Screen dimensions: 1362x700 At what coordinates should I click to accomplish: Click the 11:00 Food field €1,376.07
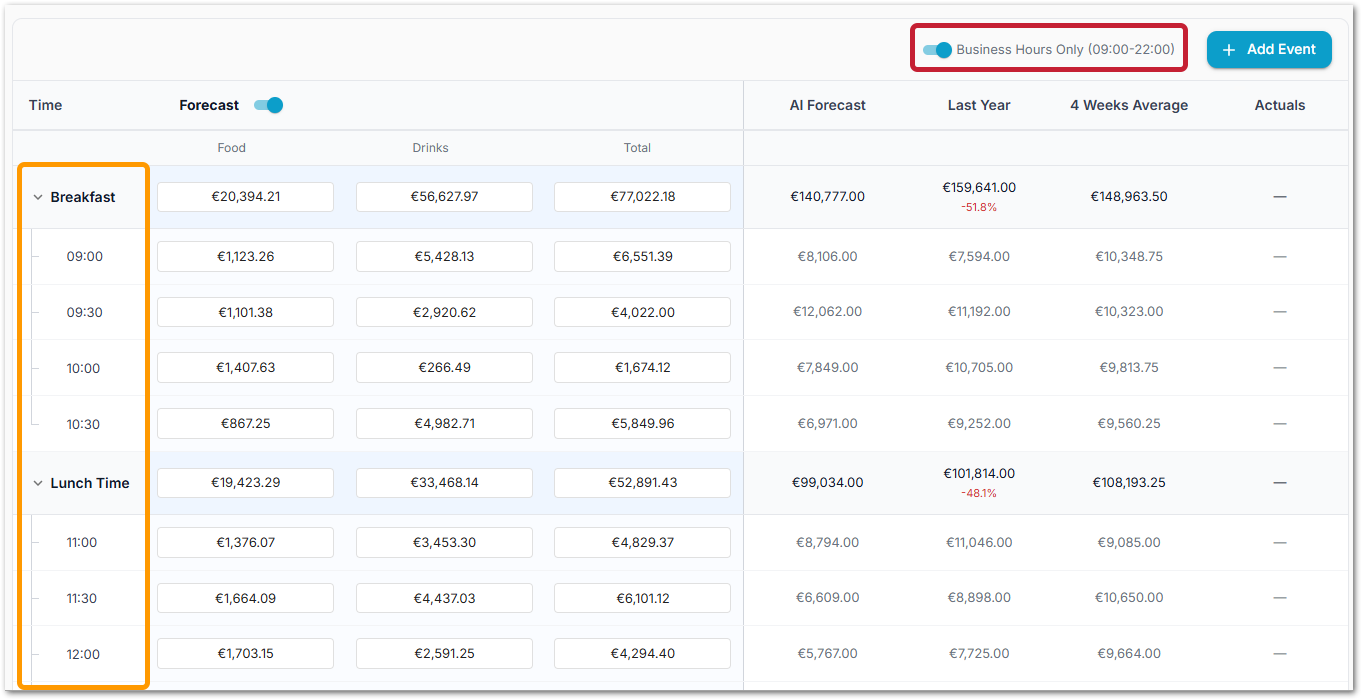click(245, 542)
